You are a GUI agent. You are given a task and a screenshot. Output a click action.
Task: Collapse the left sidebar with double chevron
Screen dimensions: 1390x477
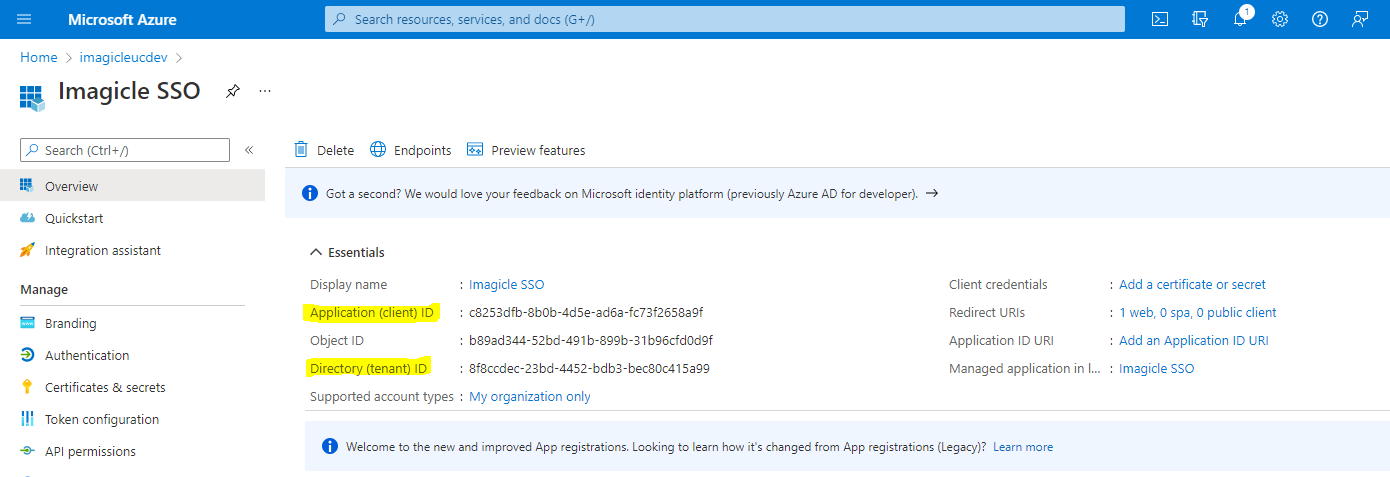[249, 150]
